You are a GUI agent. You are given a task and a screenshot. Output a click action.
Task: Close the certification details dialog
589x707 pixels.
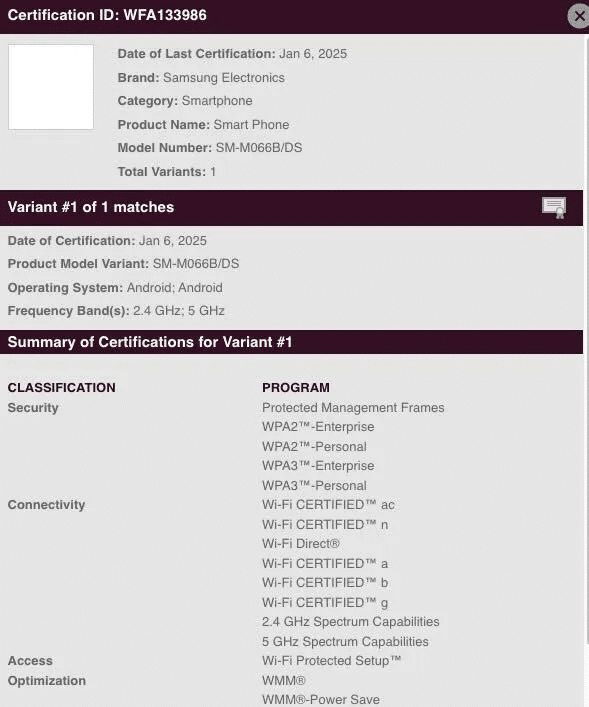[579, 16]
